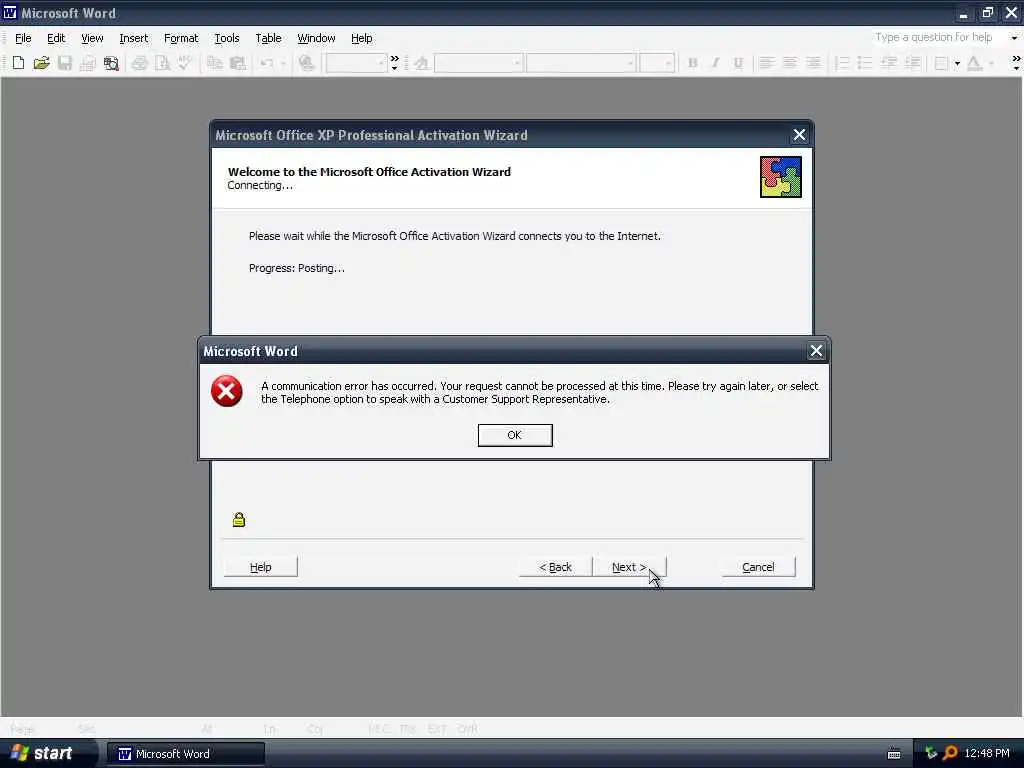Screen dimensions: 1024x768
Task: Toggle Underline formatting button
Action: coord(738,63)
